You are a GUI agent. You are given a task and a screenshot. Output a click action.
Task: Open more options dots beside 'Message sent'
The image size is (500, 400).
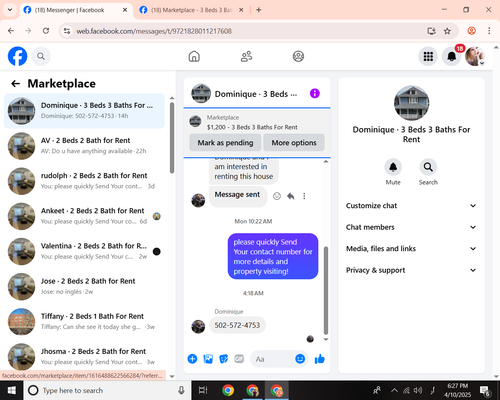click(304, 196)
